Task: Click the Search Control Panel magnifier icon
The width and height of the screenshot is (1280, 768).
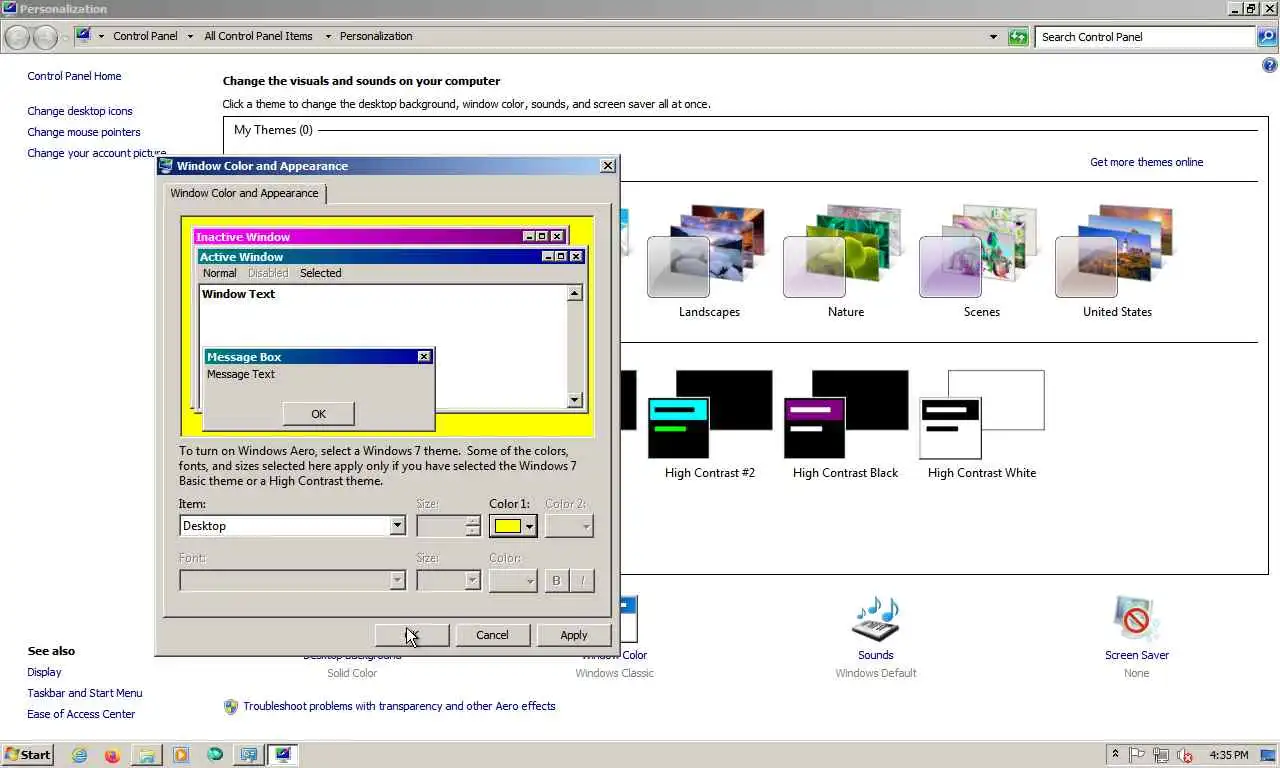Action: click(1266, 37)
